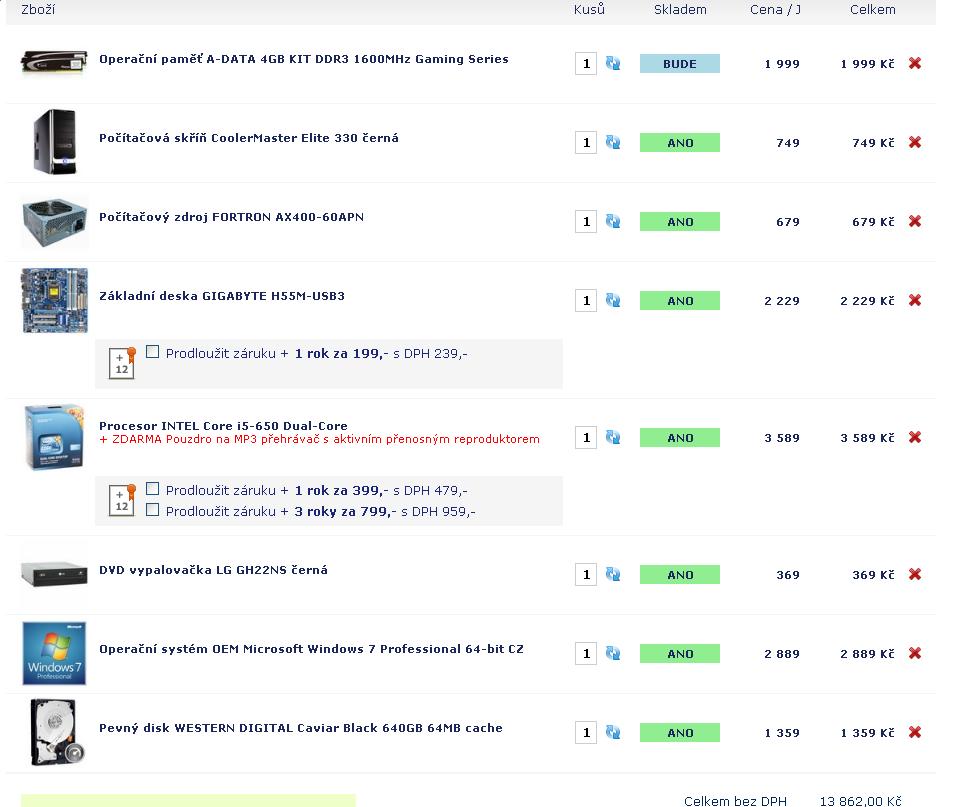
Task: Remove LG GH22NS DVD burner from cart
Action: click(915, 575)
